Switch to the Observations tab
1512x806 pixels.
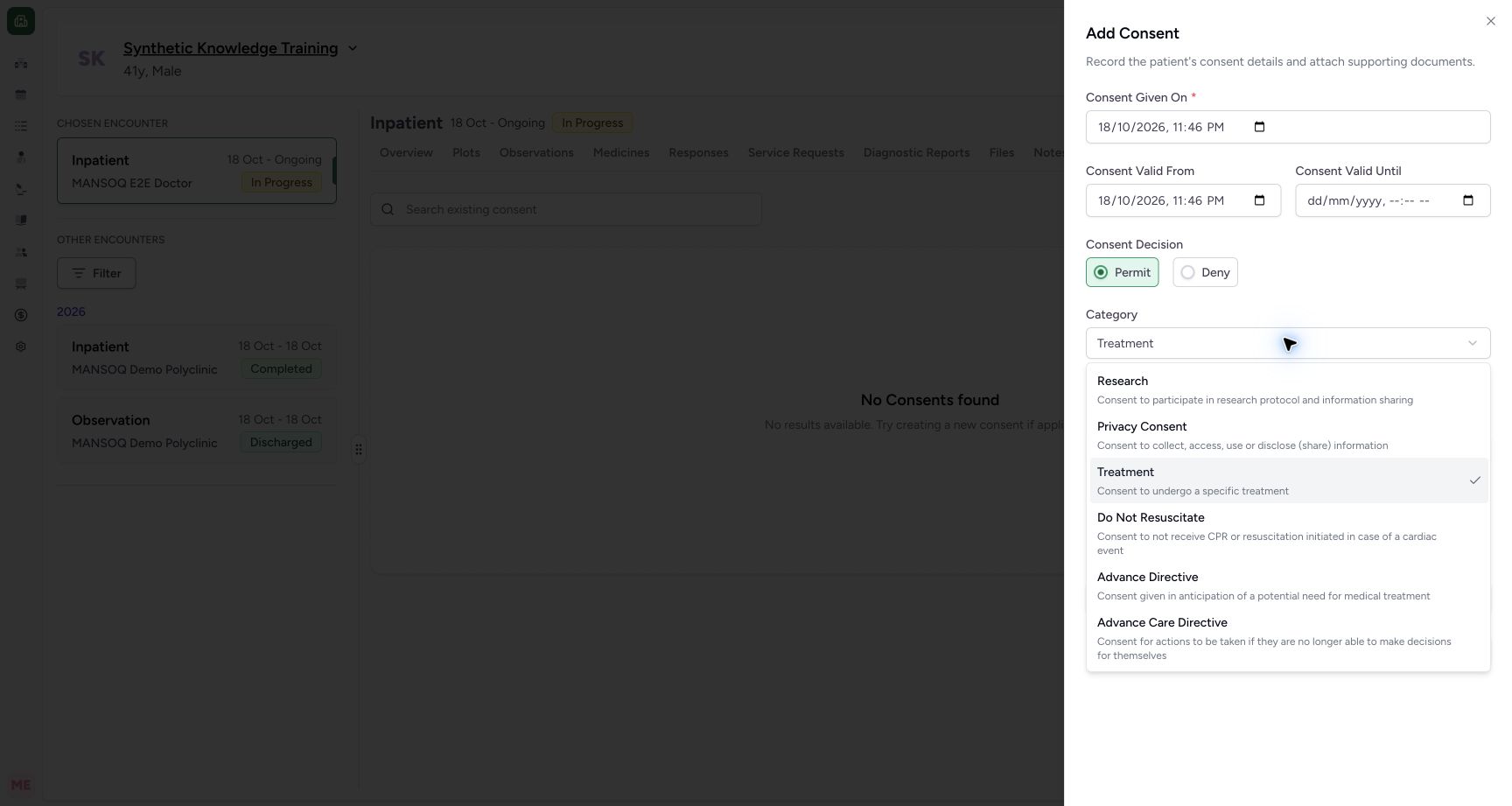point(536,152)
